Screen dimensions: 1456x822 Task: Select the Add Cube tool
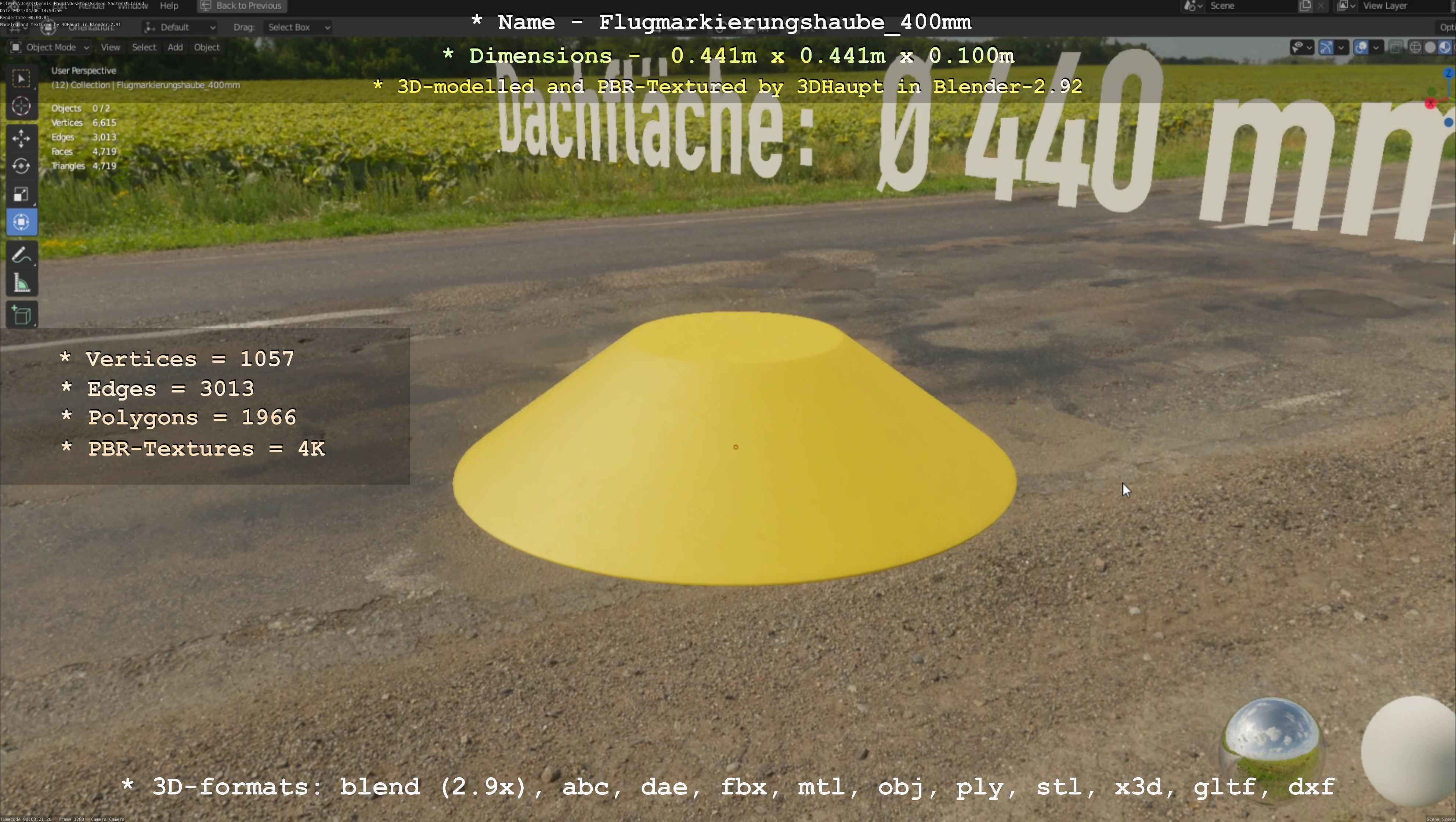tap(21, 315)
